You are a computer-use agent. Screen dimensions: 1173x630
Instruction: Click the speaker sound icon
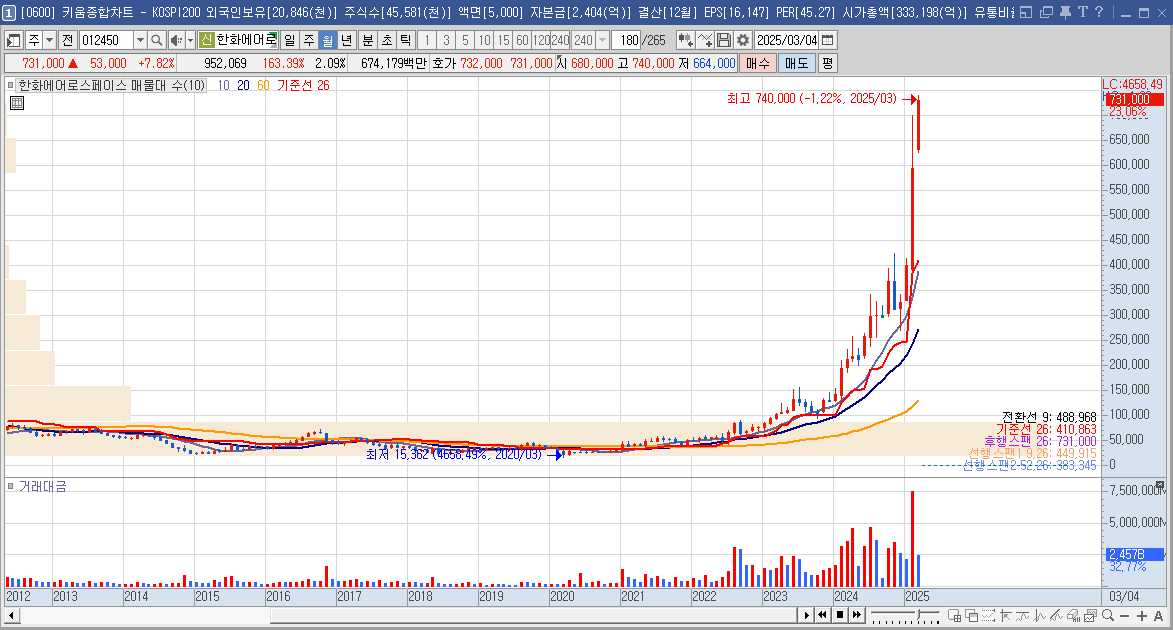click(176, 40)
